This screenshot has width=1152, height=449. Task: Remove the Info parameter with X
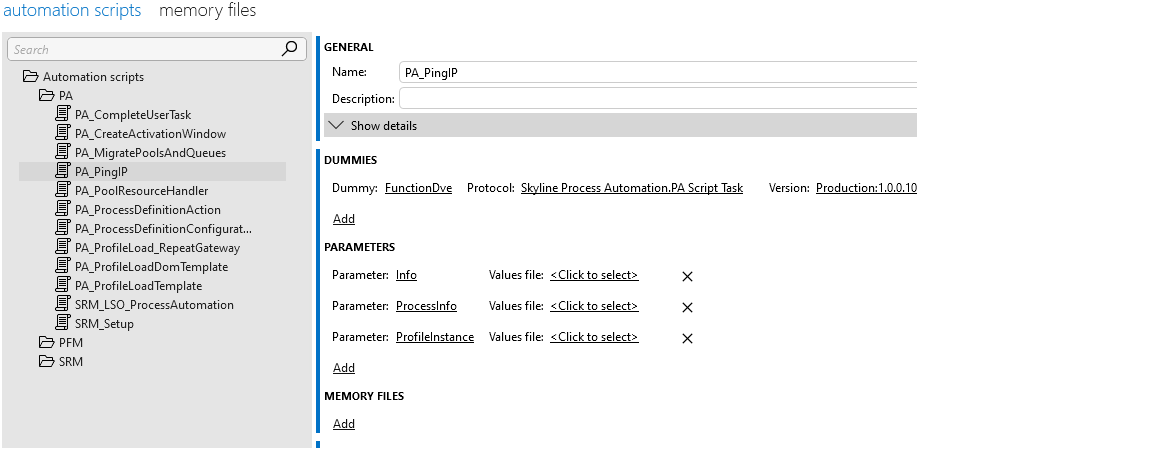coord(687,276)
